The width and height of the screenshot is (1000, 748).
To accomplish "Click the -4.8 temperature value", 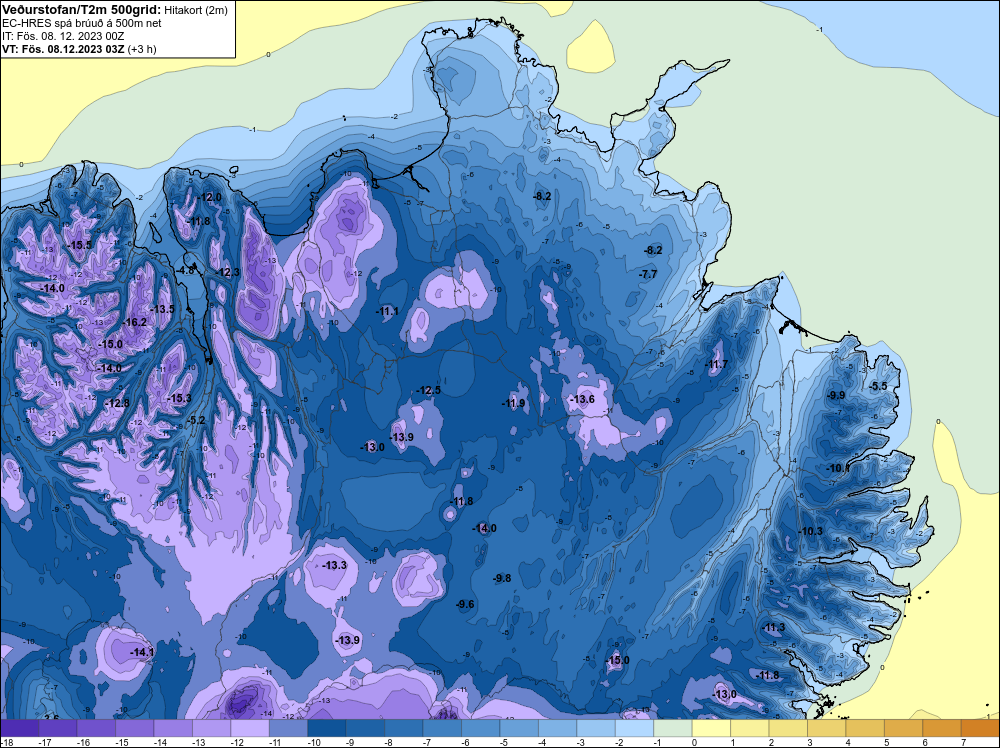I will coord(184,270).
